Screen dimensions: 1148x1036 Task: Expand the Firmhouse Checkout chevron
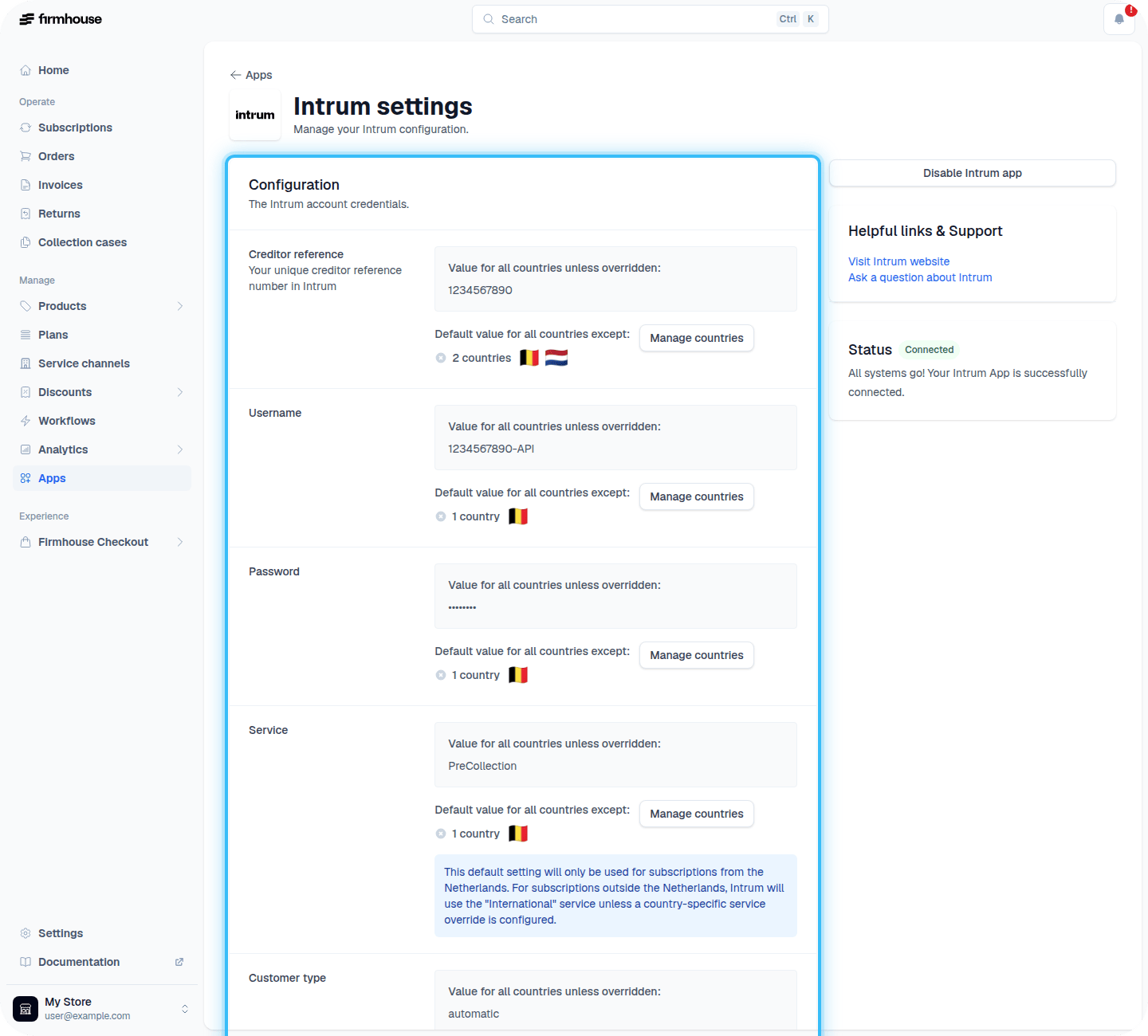pyautogui.click(x=180, y=542)
